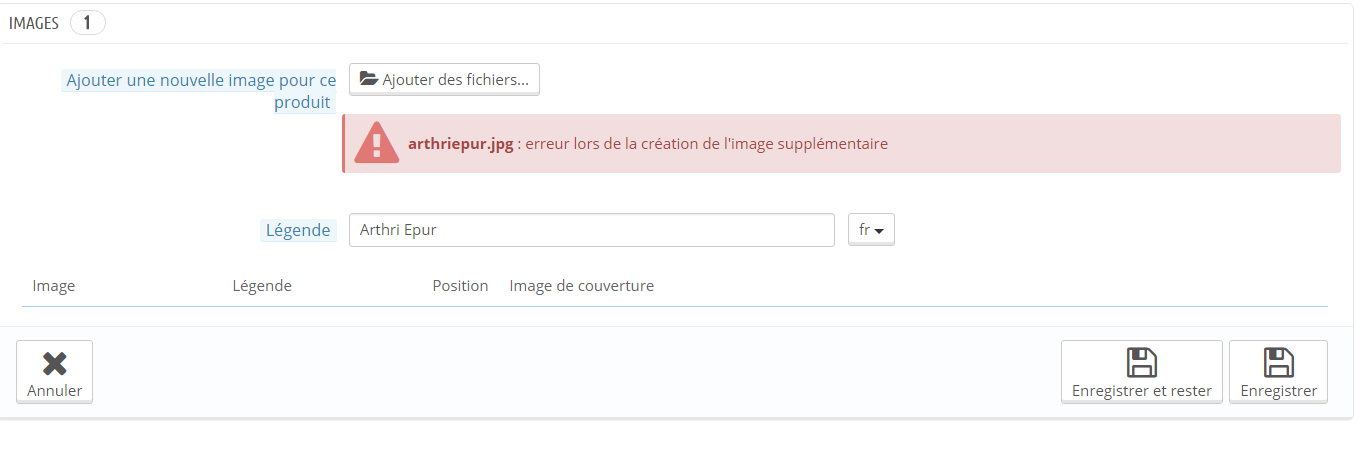
Task: Click the Ajouter des fichiers… button
Action: coord(444,79)
